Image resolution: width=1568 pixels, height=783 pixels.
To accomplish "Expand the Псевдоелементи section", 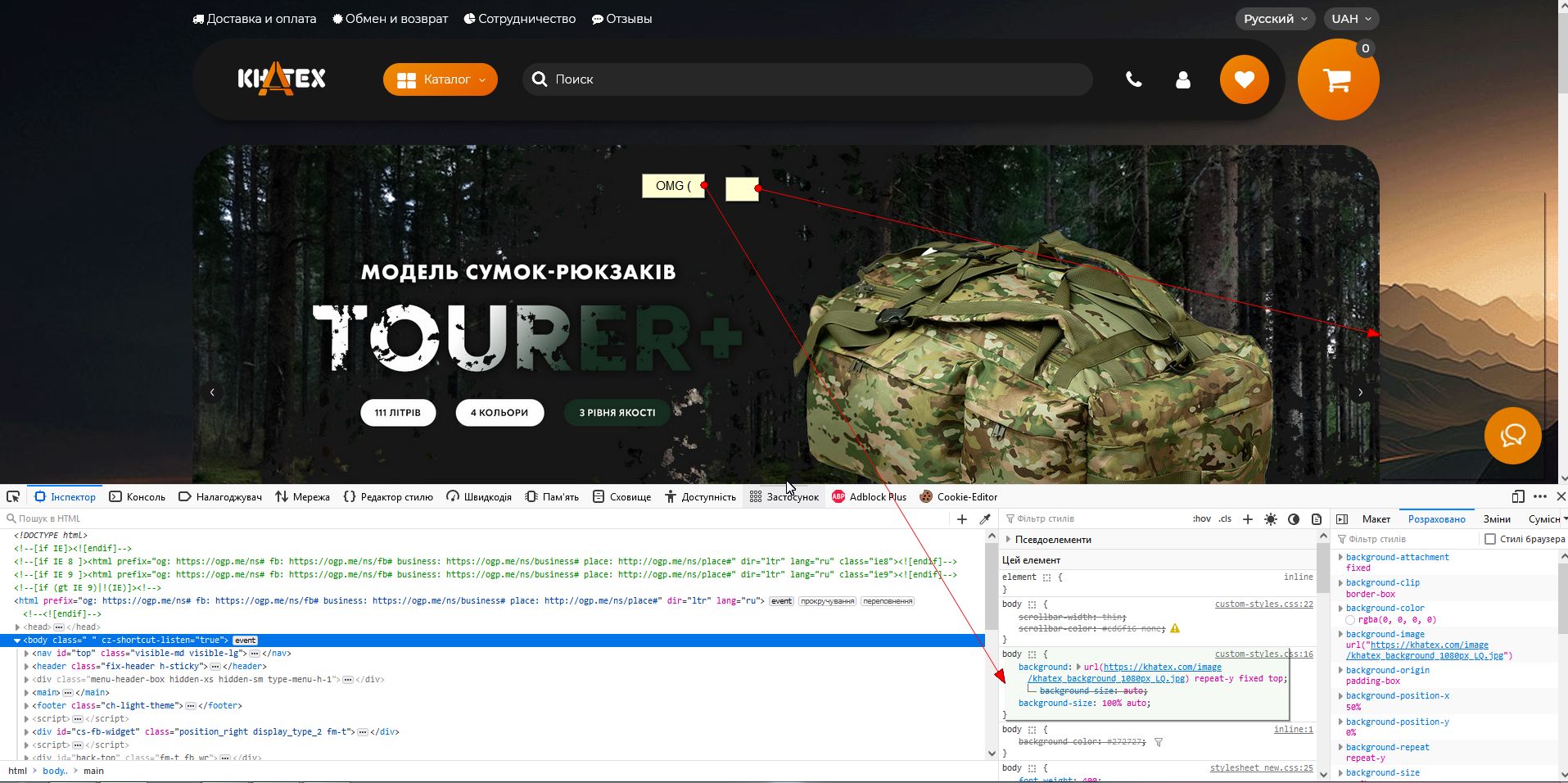I will [x=1008, y=540].
